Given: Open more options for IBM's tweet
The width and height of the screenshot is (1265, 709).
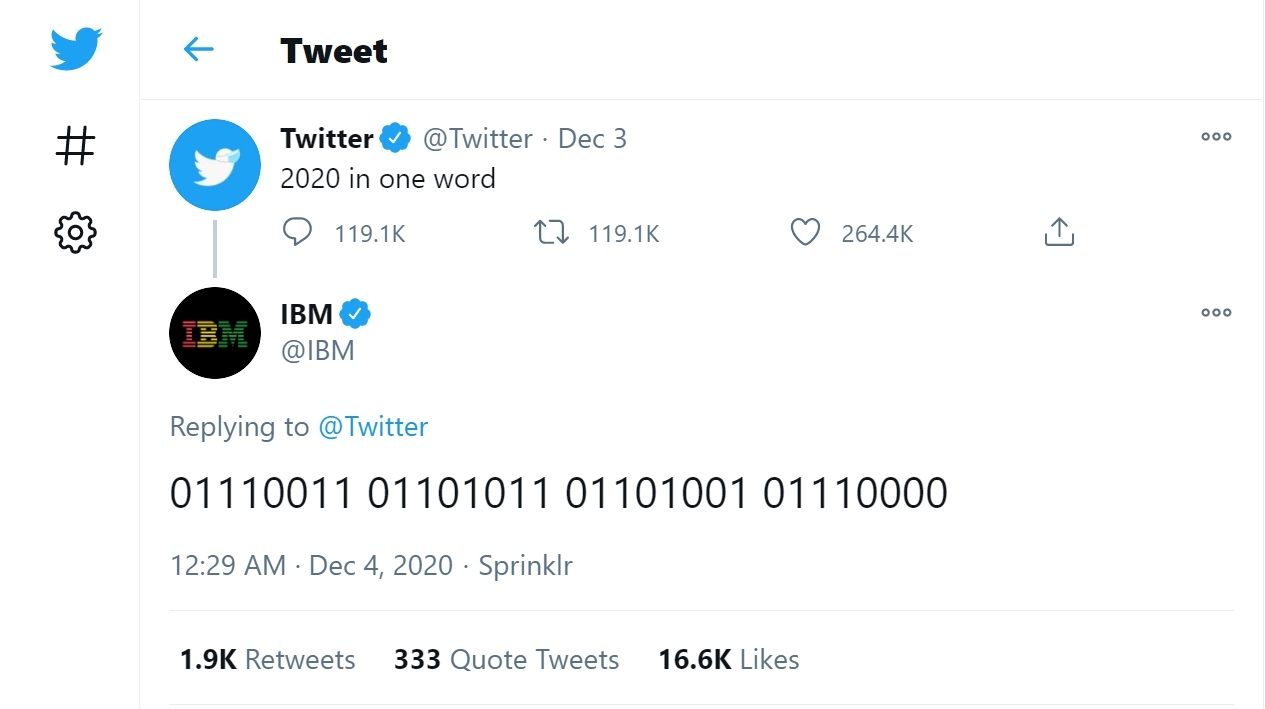Looking at the screenshot, I should 1216,313.
